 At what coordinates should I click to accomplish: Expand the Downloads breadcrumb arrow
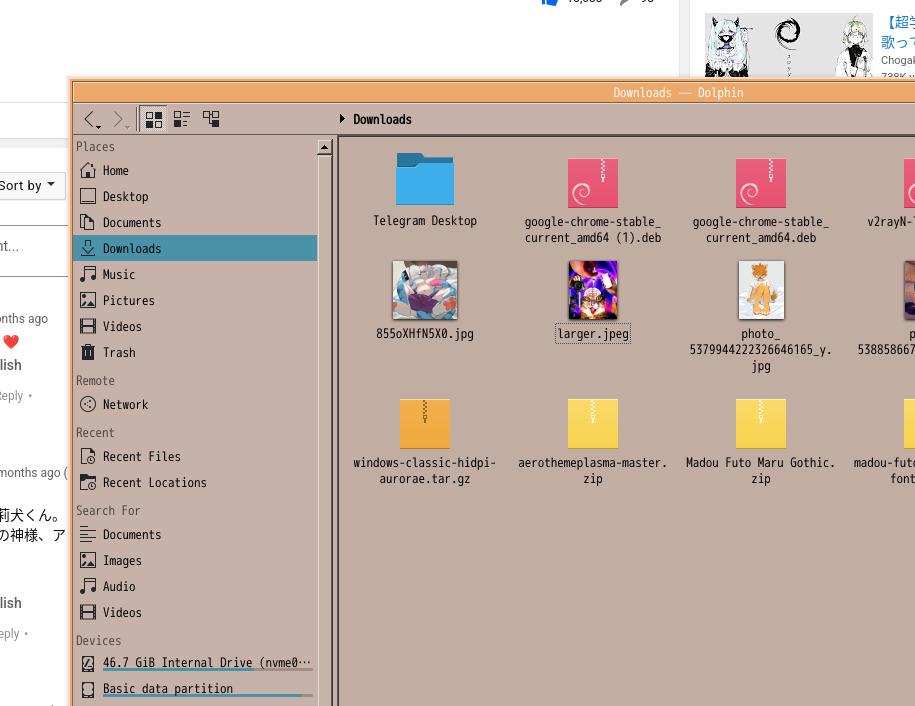click(343, 119)
